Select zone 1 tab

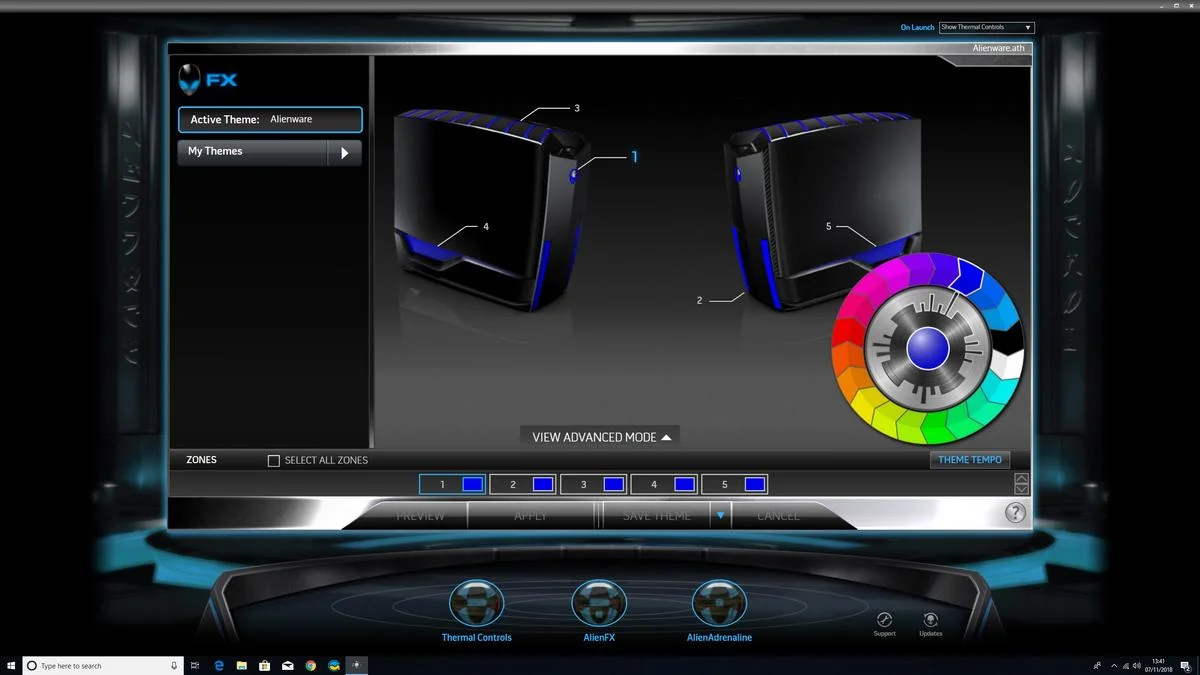click(453, 484)
